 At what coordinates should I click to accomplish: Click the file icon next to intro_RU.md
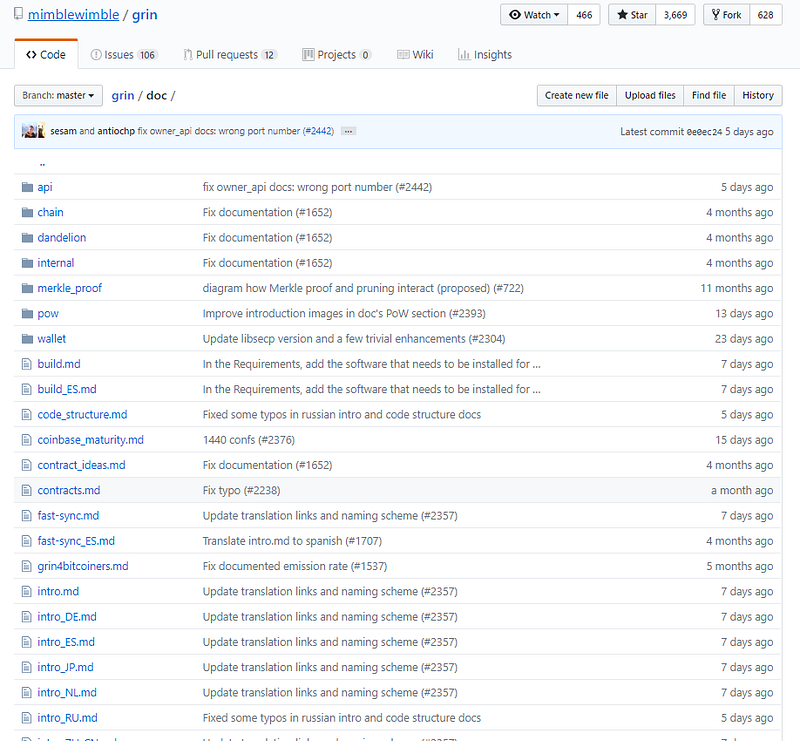pos(27,718)
